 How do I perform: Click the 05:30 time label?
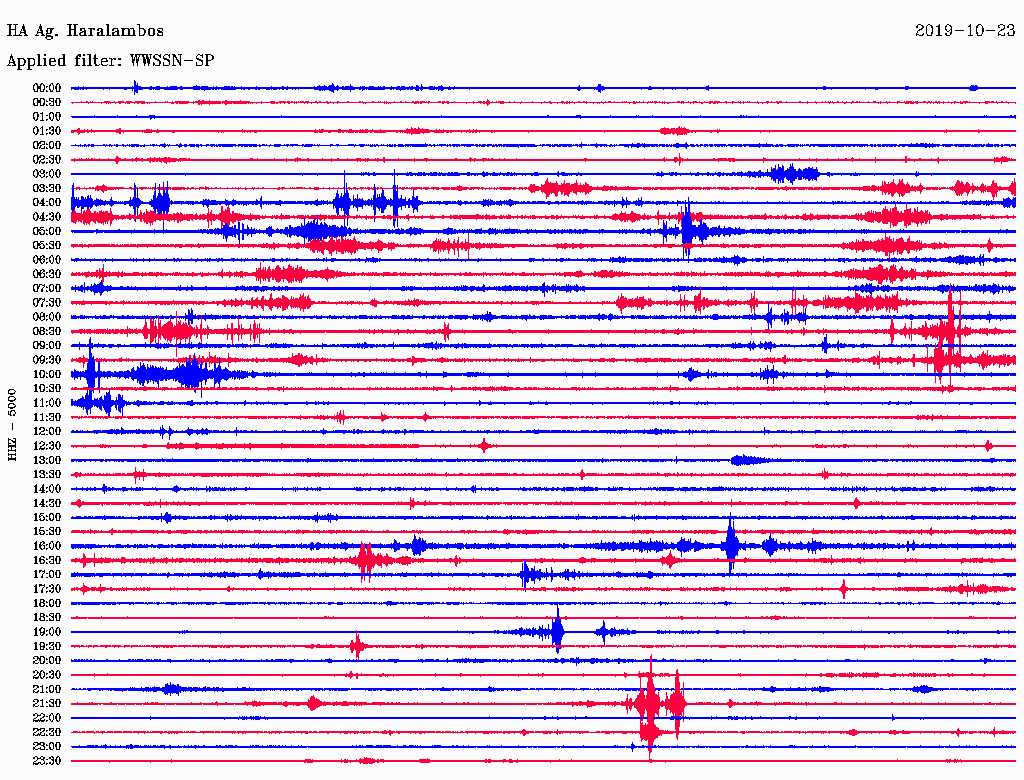tap(47, 246)
